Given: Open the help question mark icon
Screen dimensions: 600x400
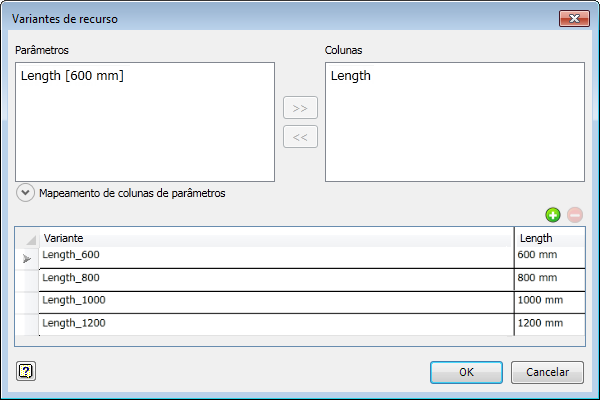Looking at the screenshot, I should click(26, 371).
